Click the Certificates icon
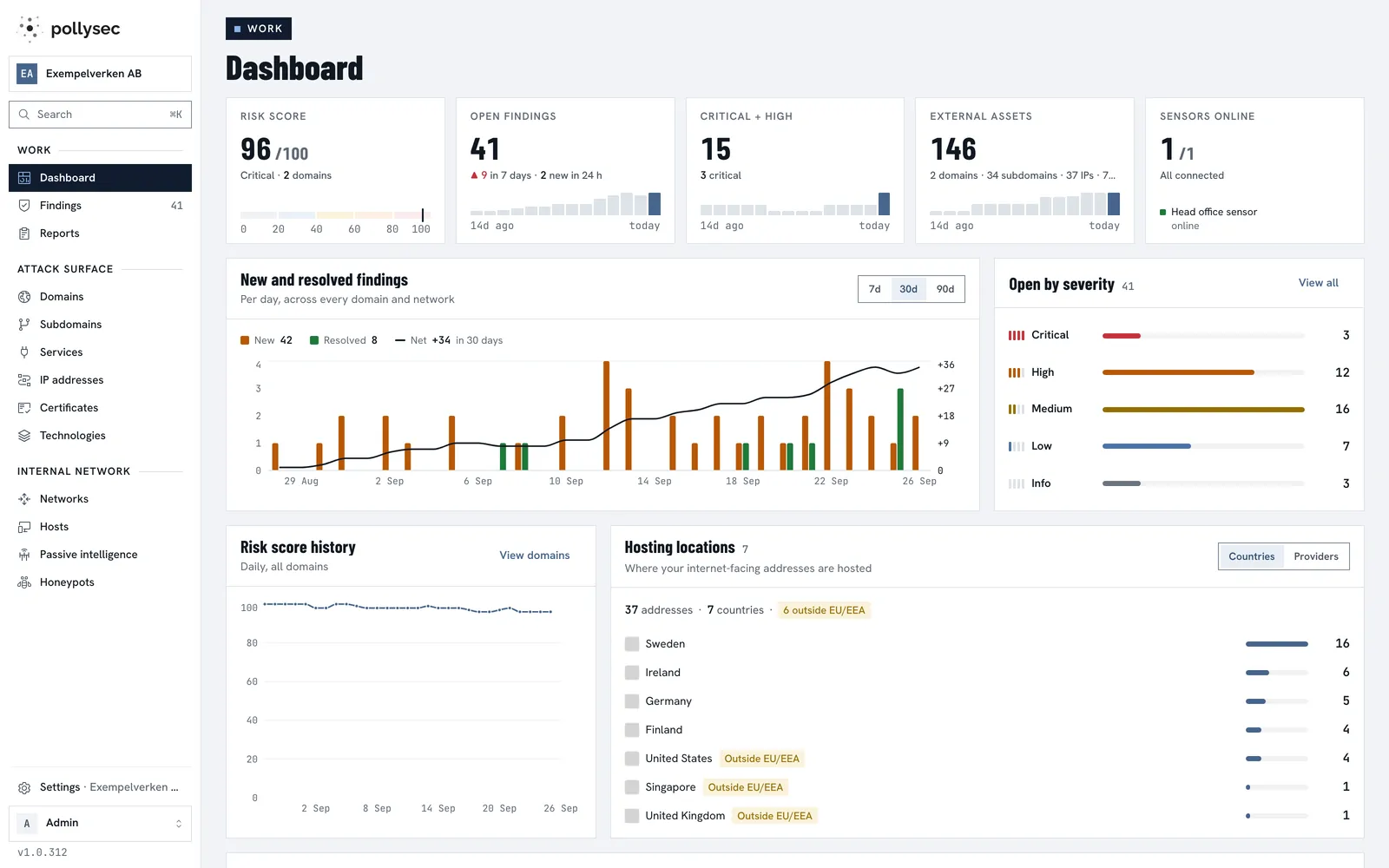Viewport: 1389px width, 868px height. 24,408
